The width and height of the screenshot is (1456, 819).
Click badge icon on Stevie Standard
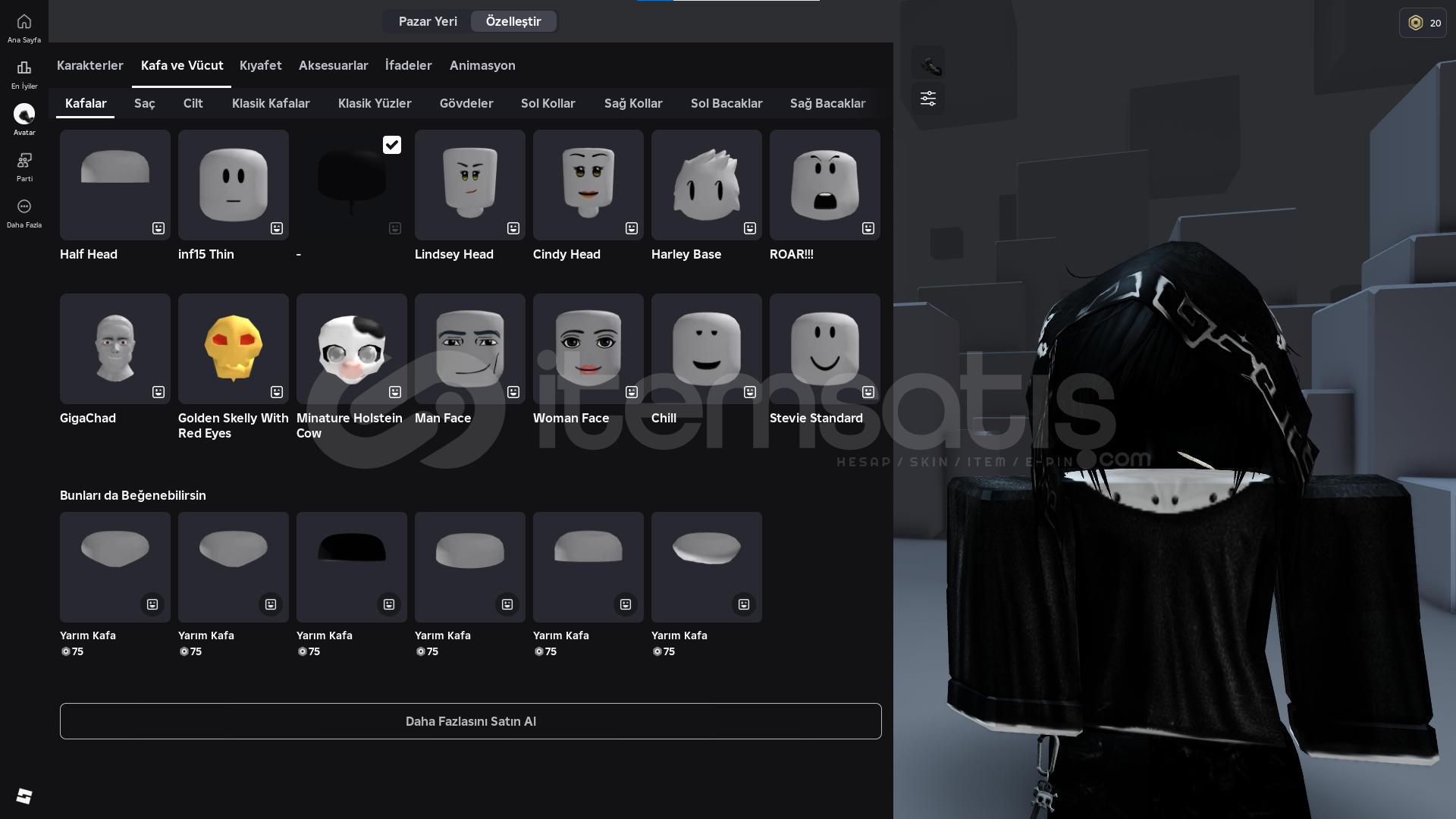pos(868,392)
